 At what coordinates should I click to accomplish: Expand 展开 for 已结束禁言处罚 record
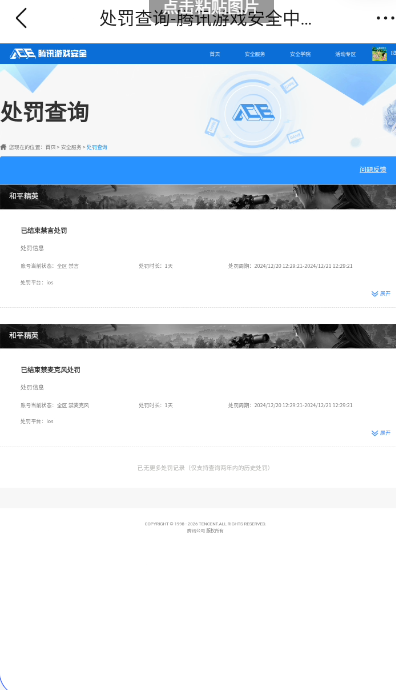coord(381,294)
